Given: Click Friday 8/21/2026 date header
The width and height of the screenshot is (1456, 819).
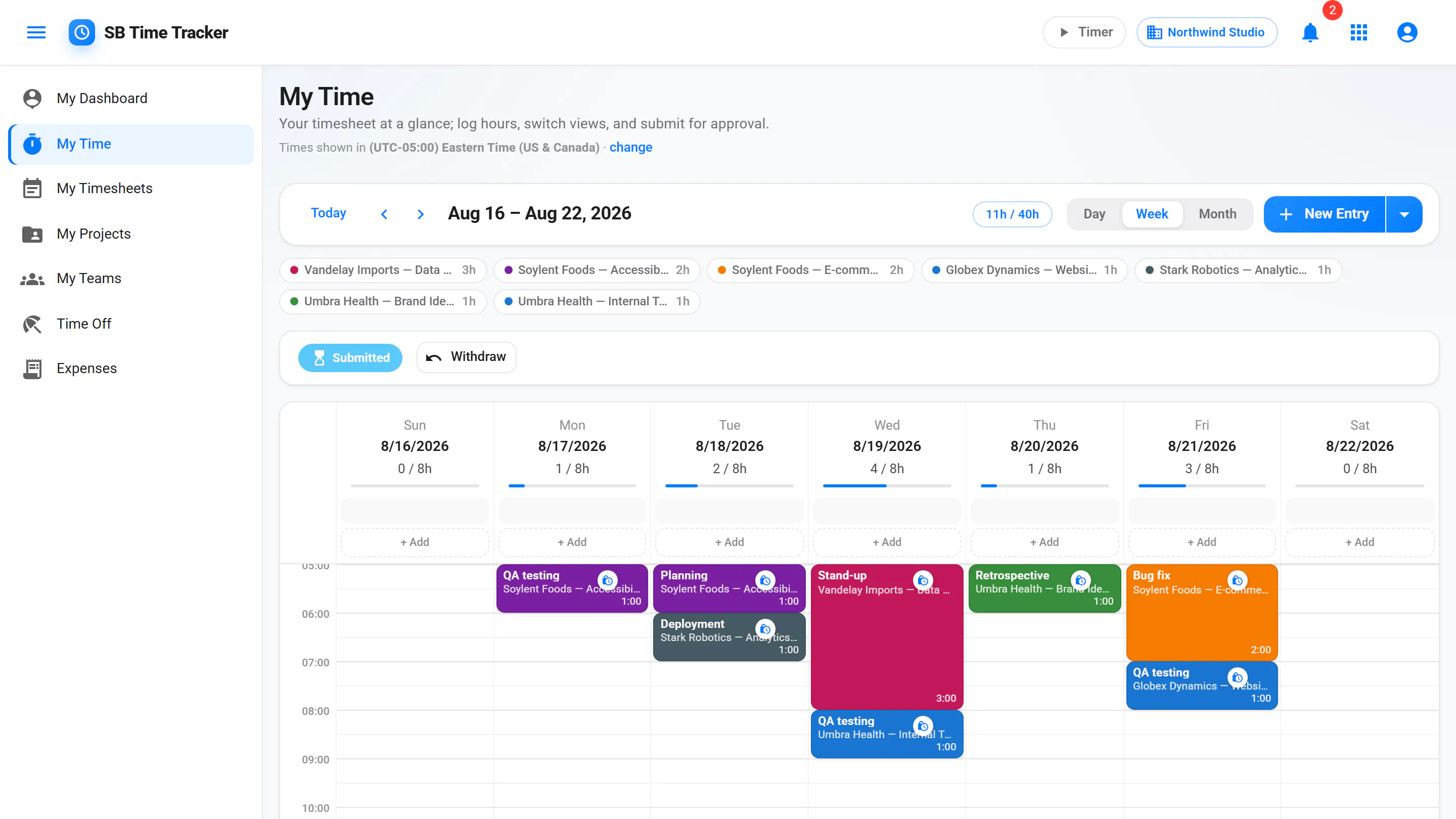Looking at the screenshot, I should [1202, 446].
